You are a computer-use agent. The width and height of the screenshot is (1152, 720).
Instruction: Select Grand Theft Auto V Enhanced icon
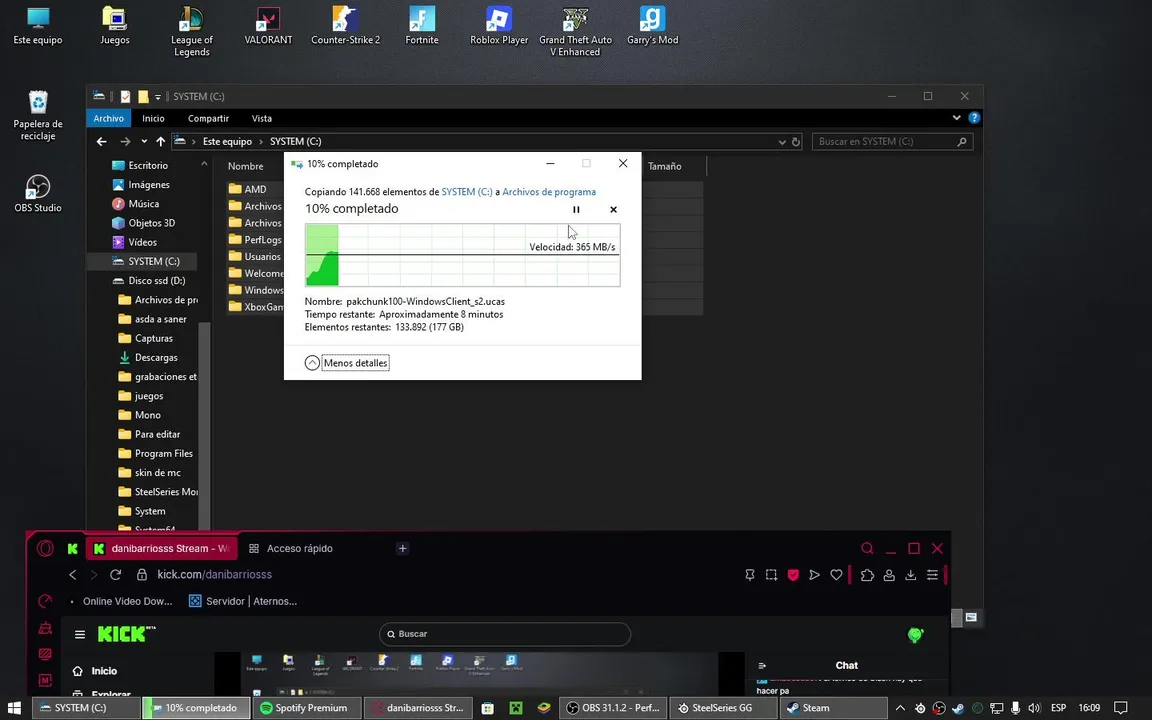coord(575,31)
